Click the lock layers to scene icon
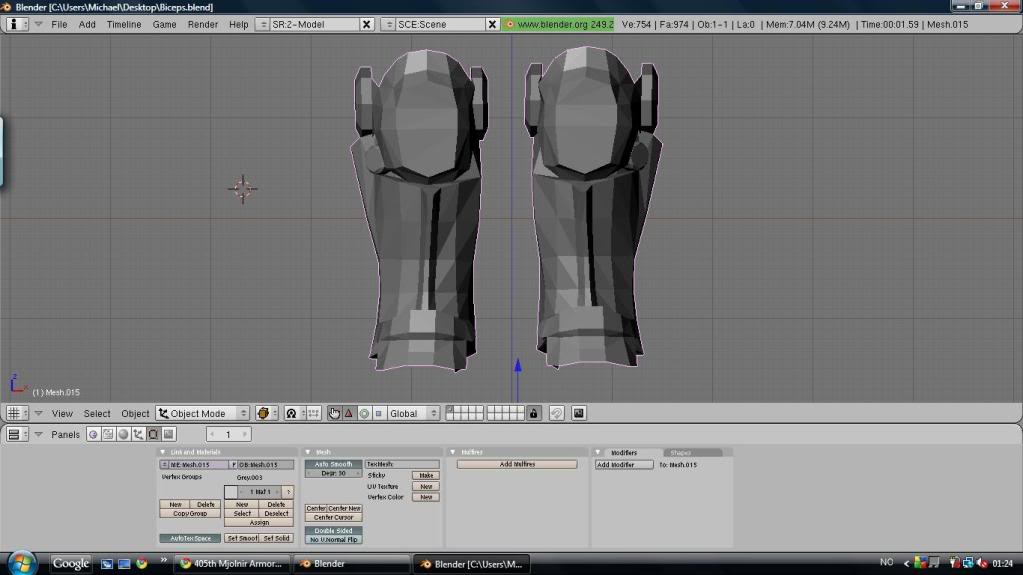 tap(534, 413)
